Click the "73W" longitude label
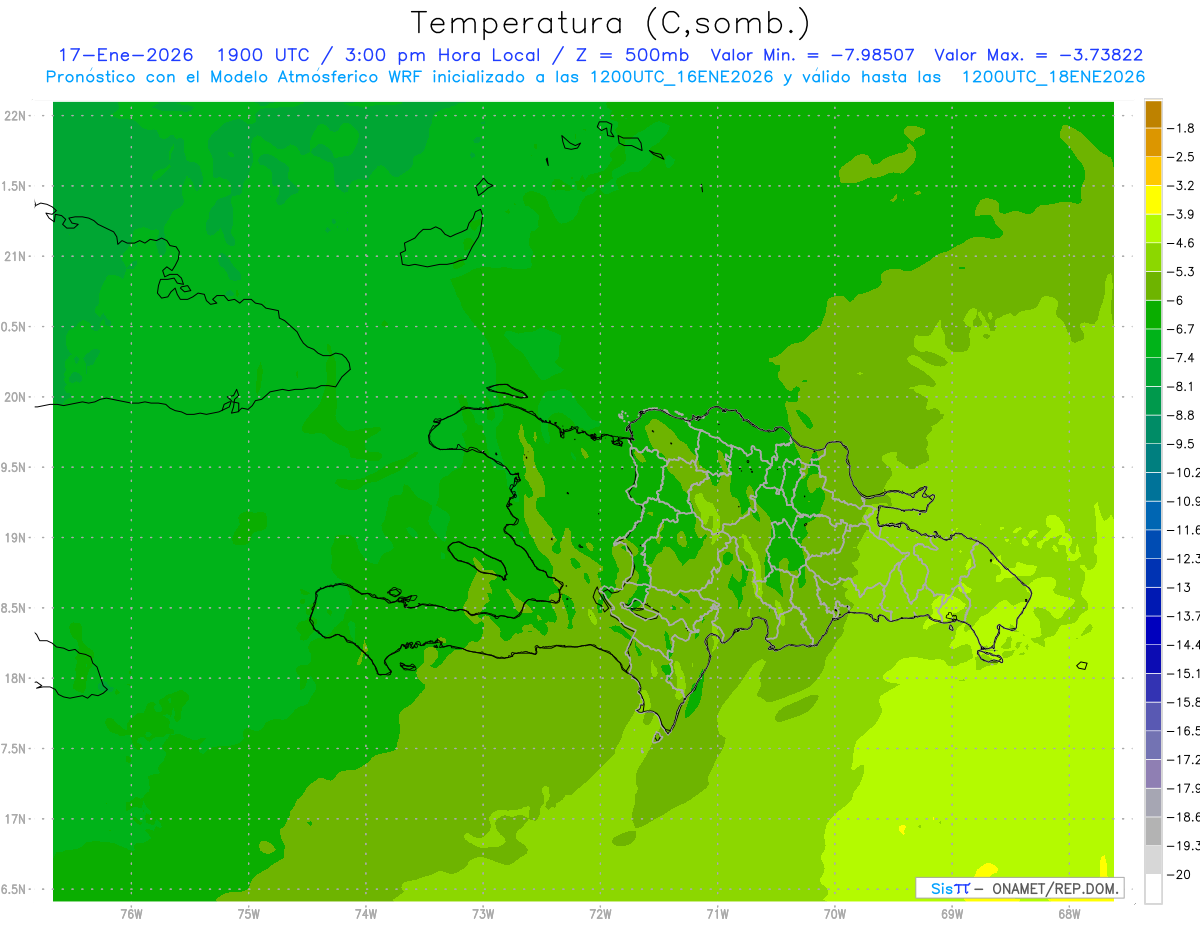This screenshot has height=927, width=1200. [x=483, y=913]
